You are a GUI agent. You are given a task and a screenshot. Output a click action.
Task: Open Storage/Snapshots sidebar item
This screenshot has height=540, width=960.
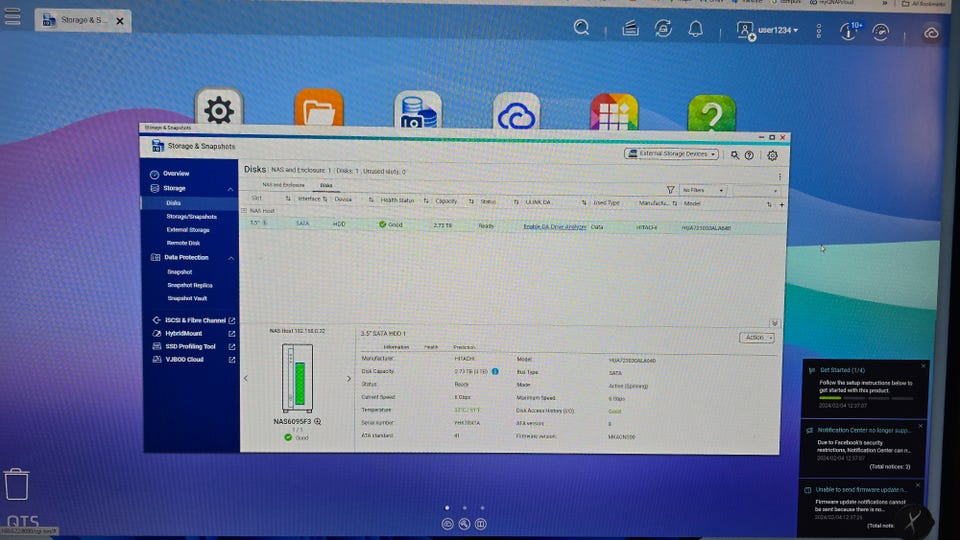pyautogui.click(x=191, y=216)
